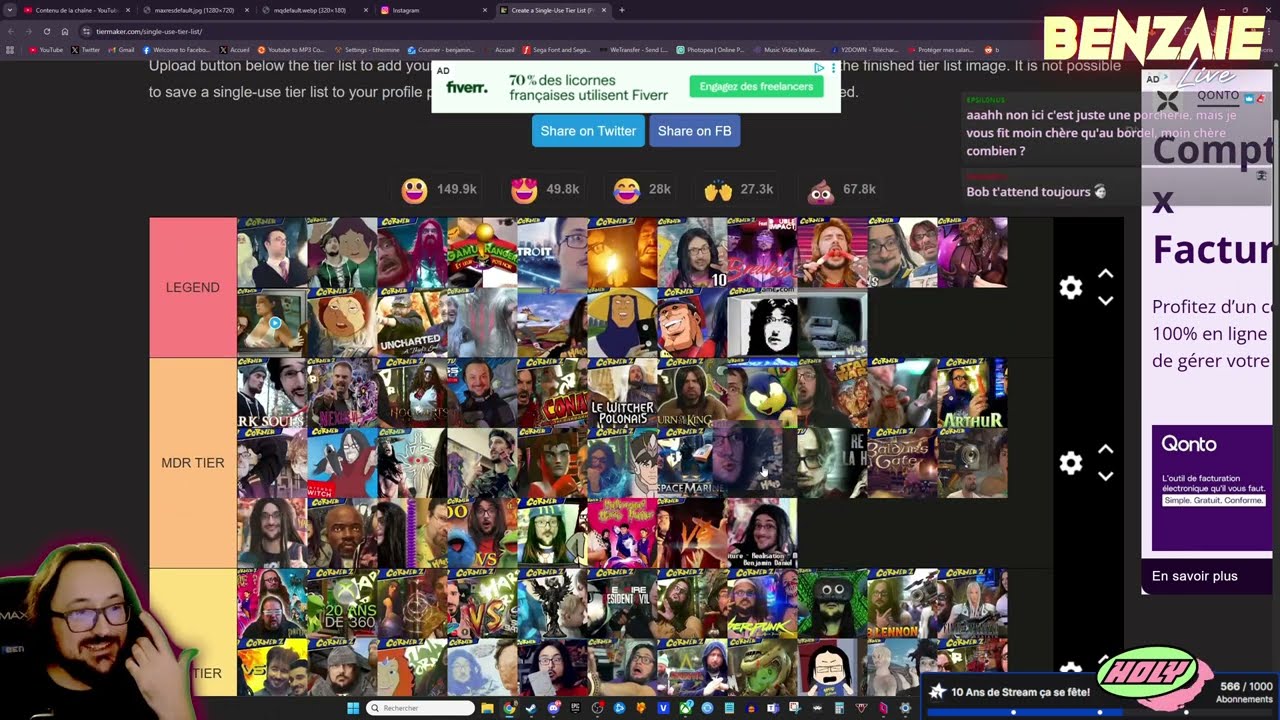This screenshot has height=720, width=1280.
Task: Open the YouTube bookmark
Action: [x=46, y=50]
